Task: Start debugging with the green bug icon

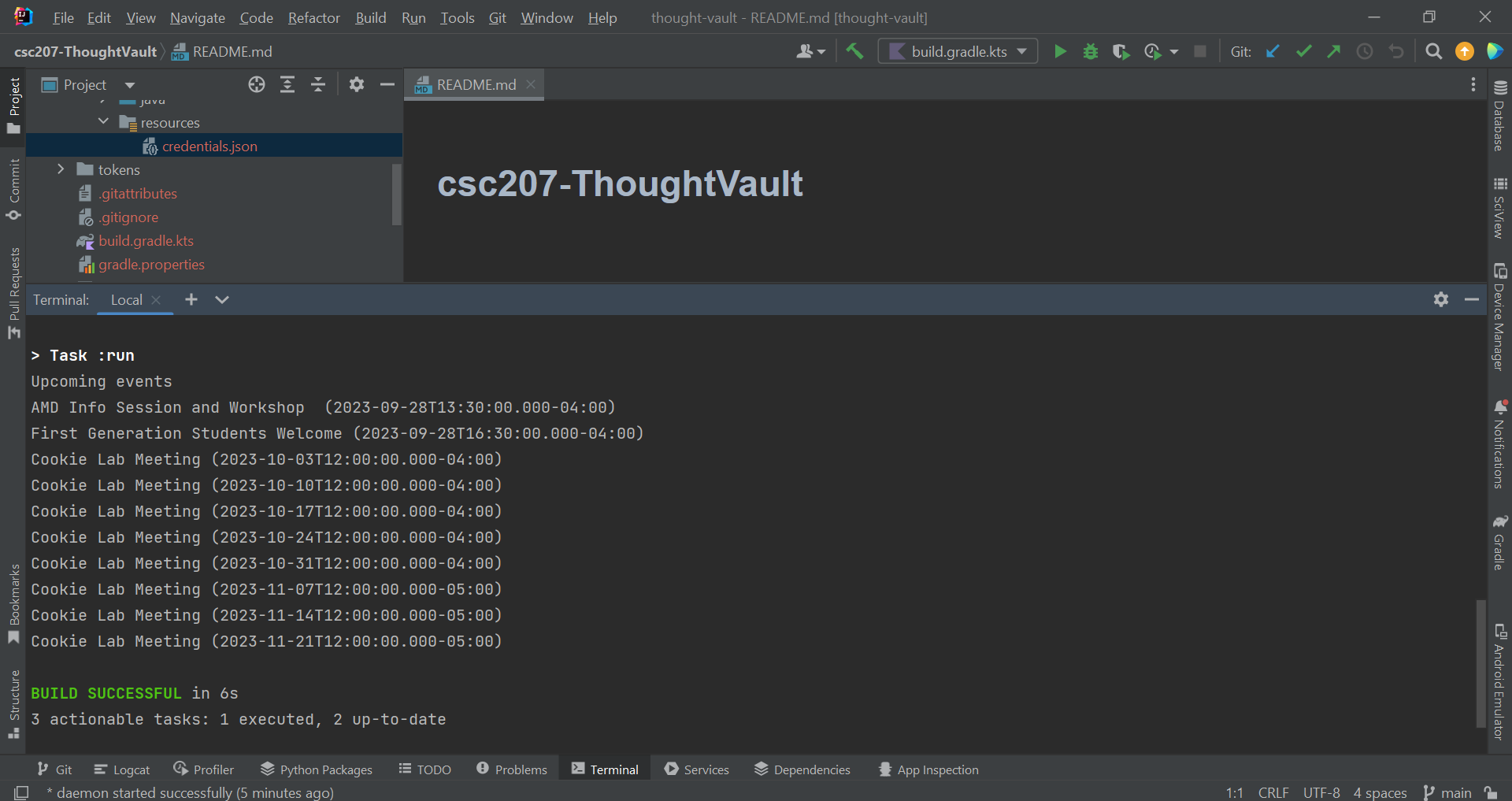Action: [1091, 51]
